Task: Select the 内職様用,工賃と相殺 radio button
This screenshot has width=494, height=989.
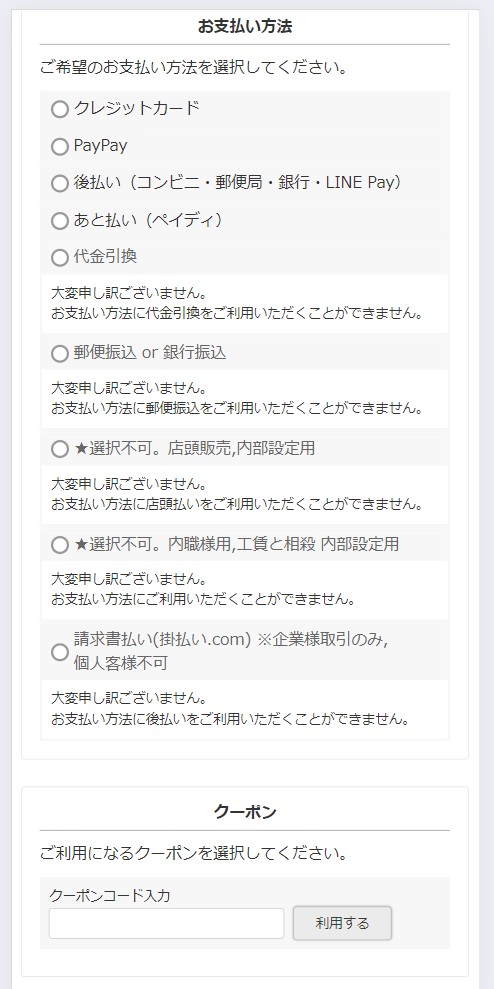Action: pos(59,544)
